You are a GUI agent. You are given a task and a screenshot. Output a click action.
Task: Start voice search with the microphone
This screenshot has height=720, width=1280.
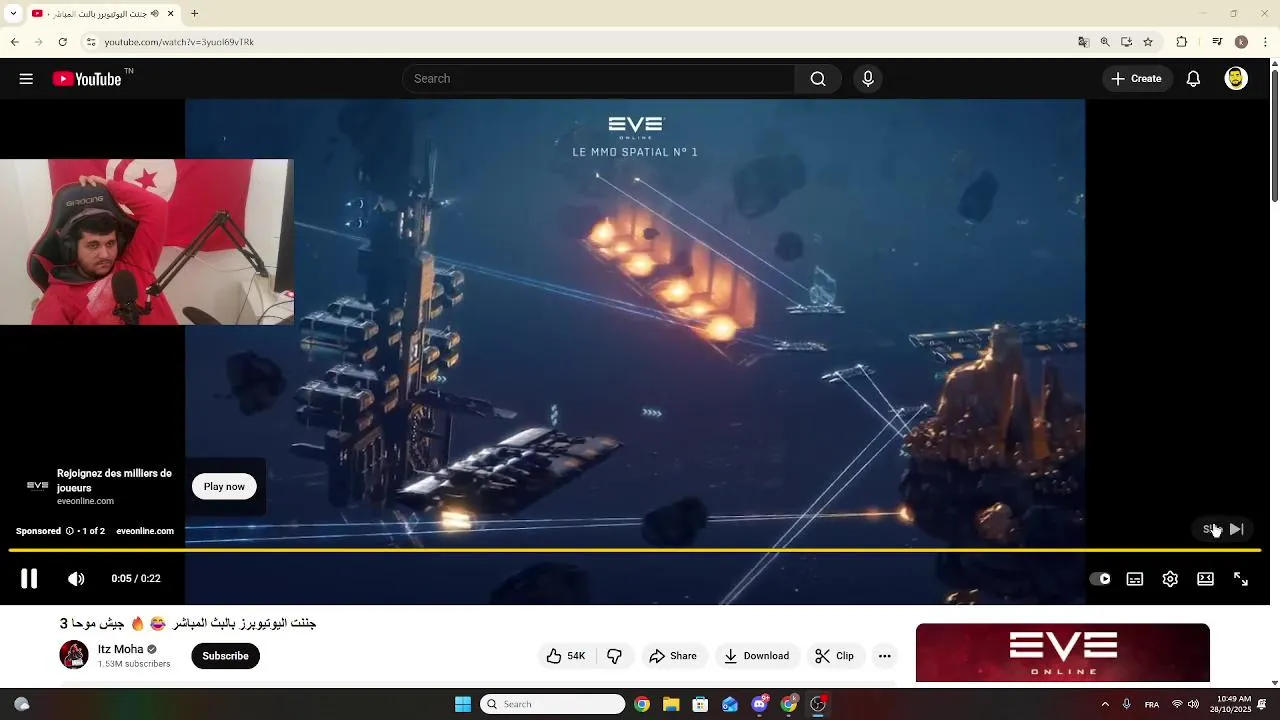click(868, 79)
